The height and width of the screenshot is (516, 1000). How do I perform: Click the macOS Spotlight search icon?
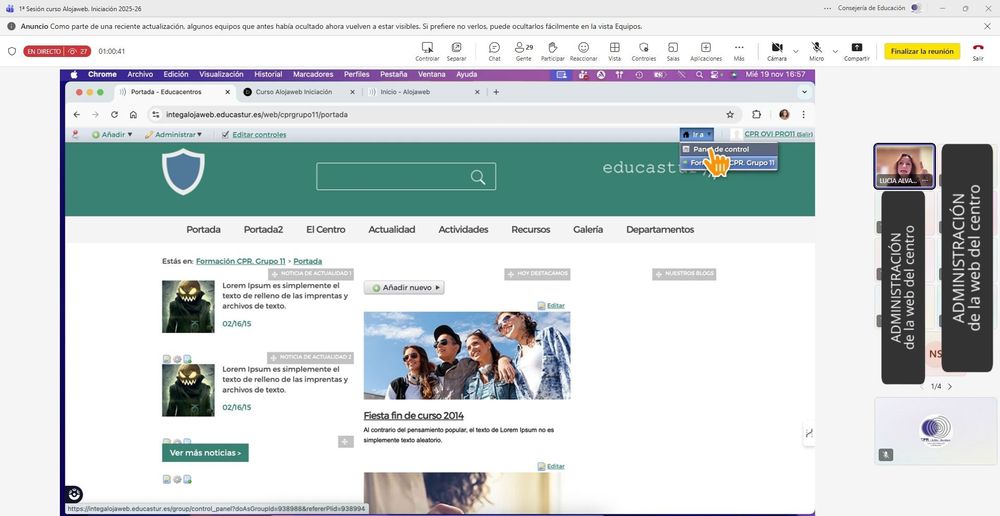point(699,75)
